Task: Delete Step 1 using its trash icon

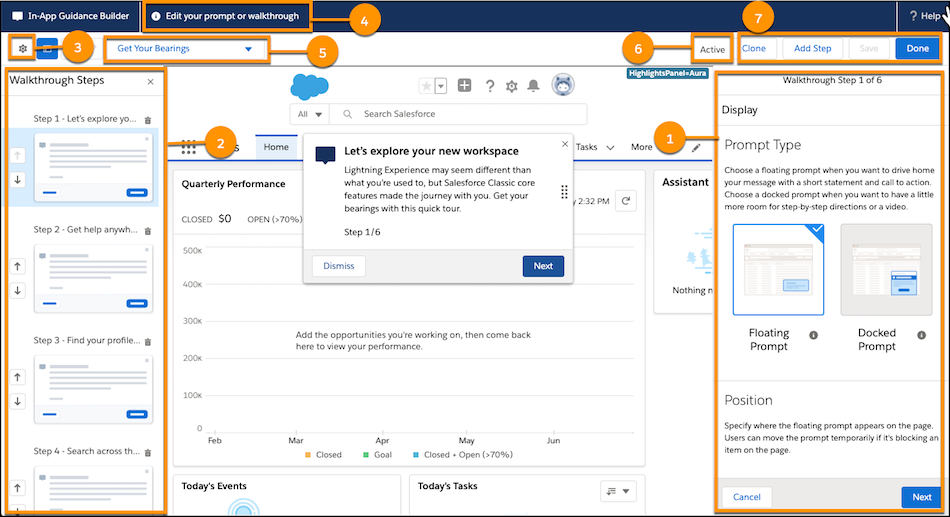Action: [x=148, y=119]
